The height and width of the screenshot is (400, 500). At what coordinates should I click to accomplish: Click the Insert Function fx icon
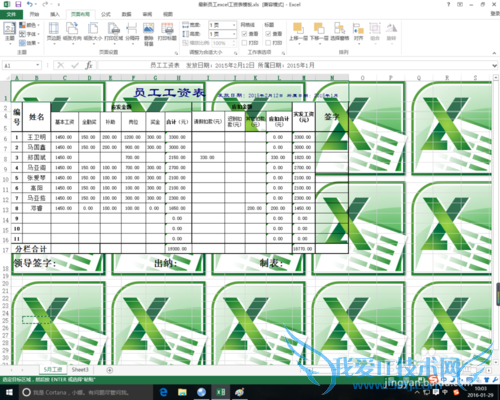pos(89,65)
